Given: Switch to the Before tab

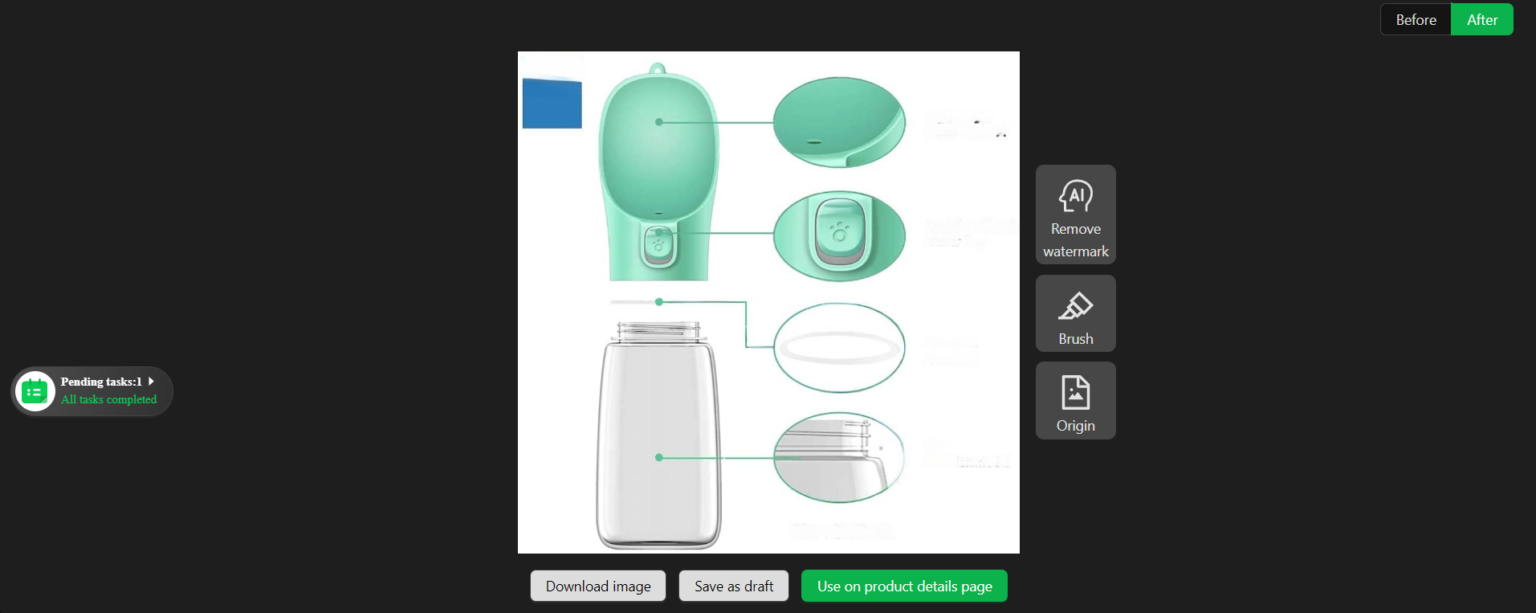Looking at the screenshot, I should 1415,19.
